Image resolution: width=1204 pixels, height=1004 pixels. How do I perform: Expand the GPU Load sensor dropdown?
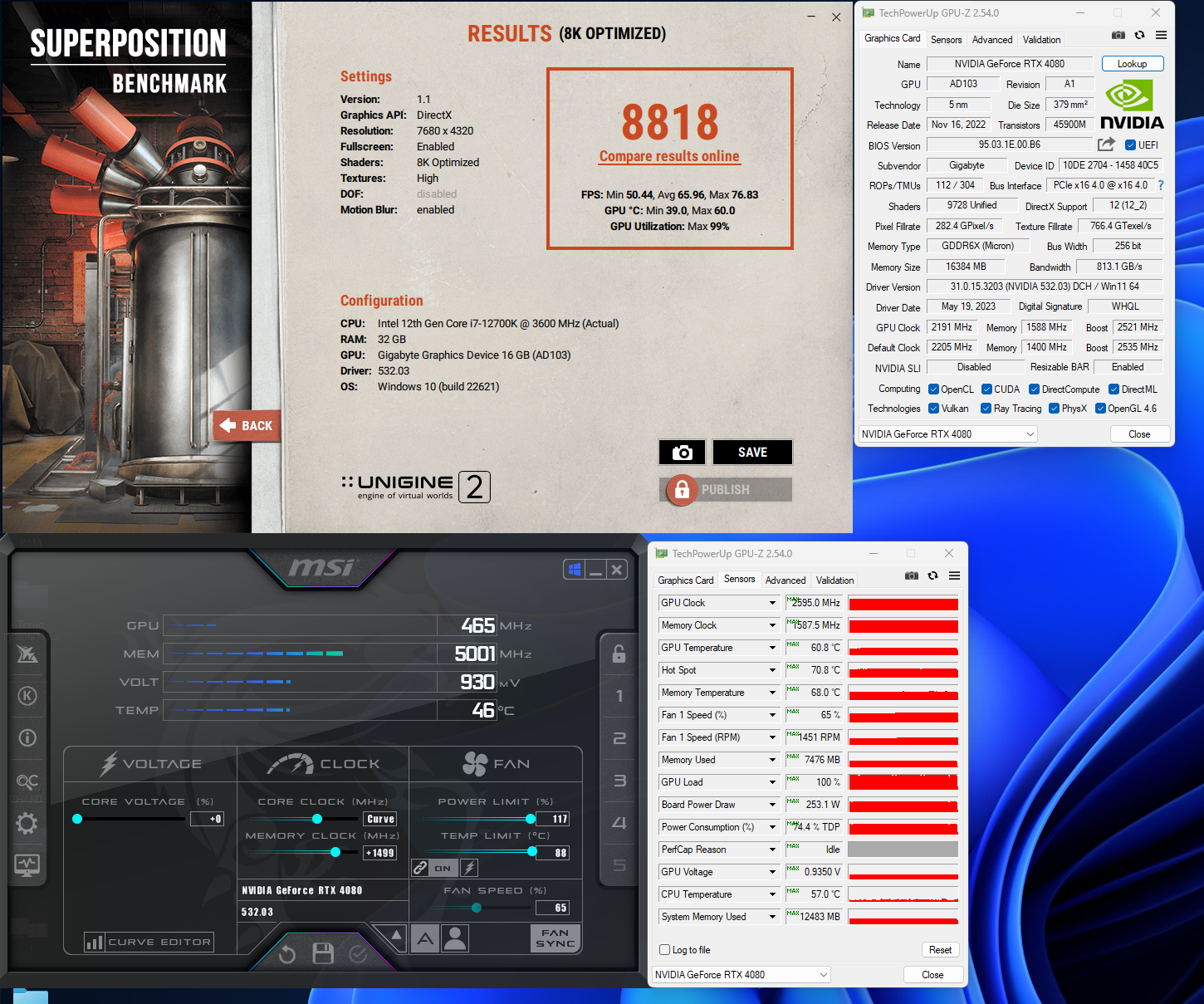tap(772, 782)
